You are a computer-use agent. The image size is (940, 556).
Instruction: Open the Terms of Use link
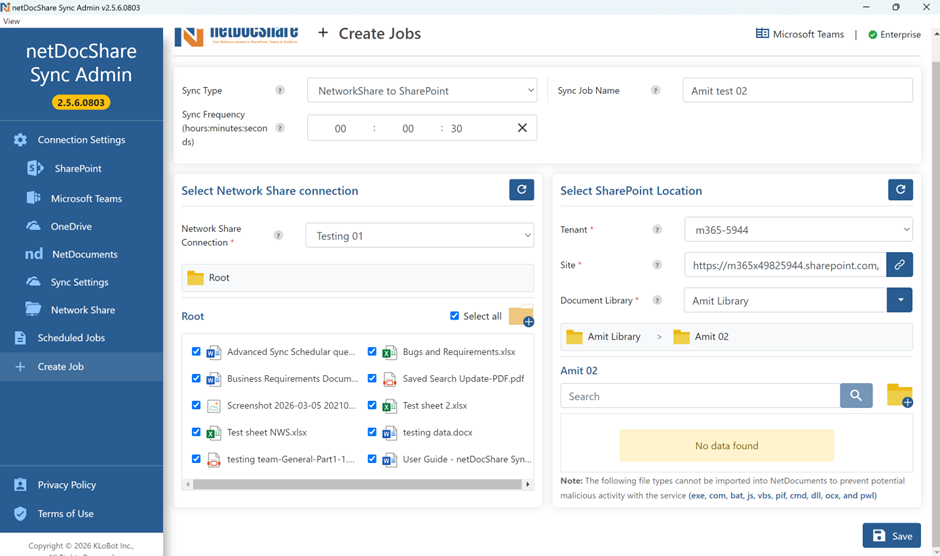[x=65, y=513]
